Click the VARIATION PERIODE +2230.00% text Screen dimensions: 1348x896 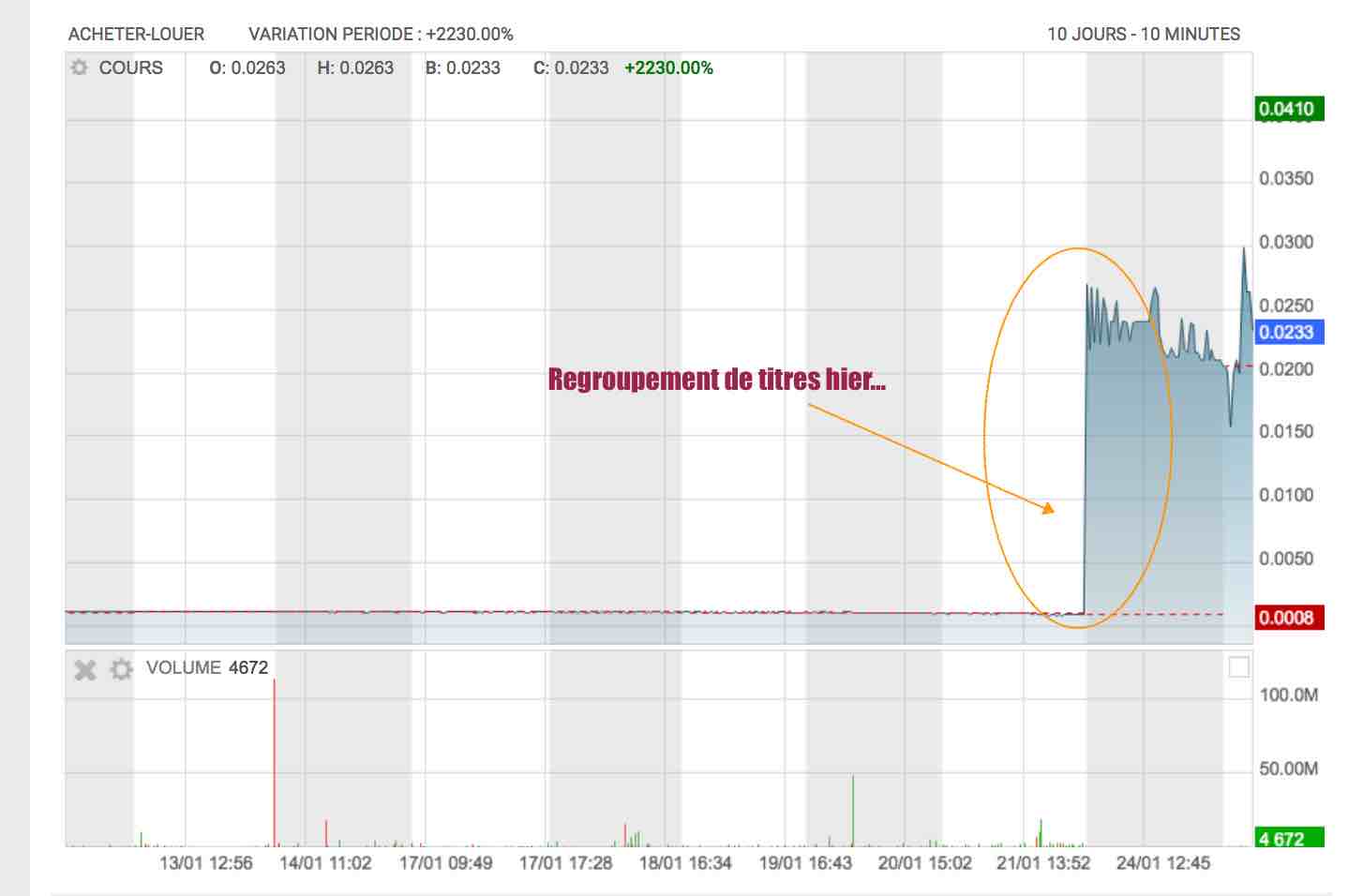click(381, 34)
